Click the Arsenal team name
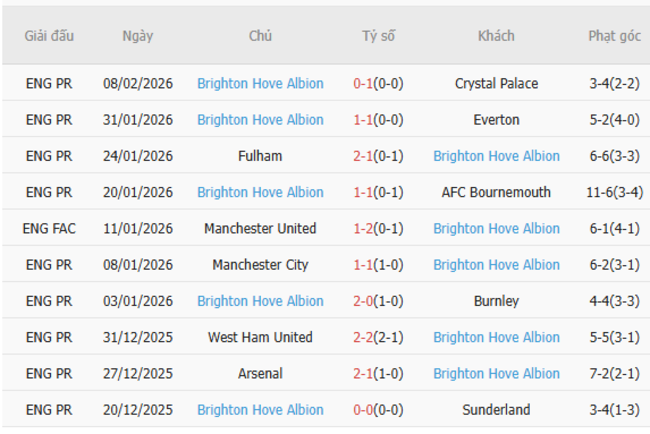The width and height of the screenshot is (650, 434). tap(260, 374)
